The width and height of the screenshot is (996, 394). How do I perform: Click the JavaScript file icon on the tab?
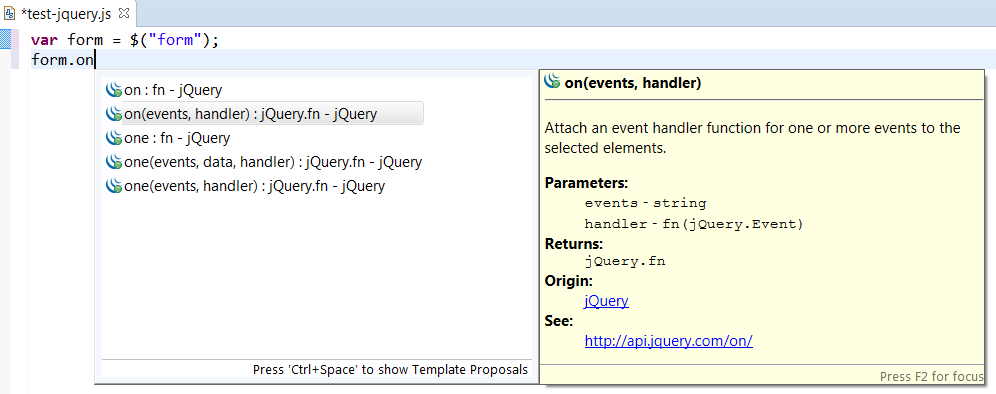(10, 13)
